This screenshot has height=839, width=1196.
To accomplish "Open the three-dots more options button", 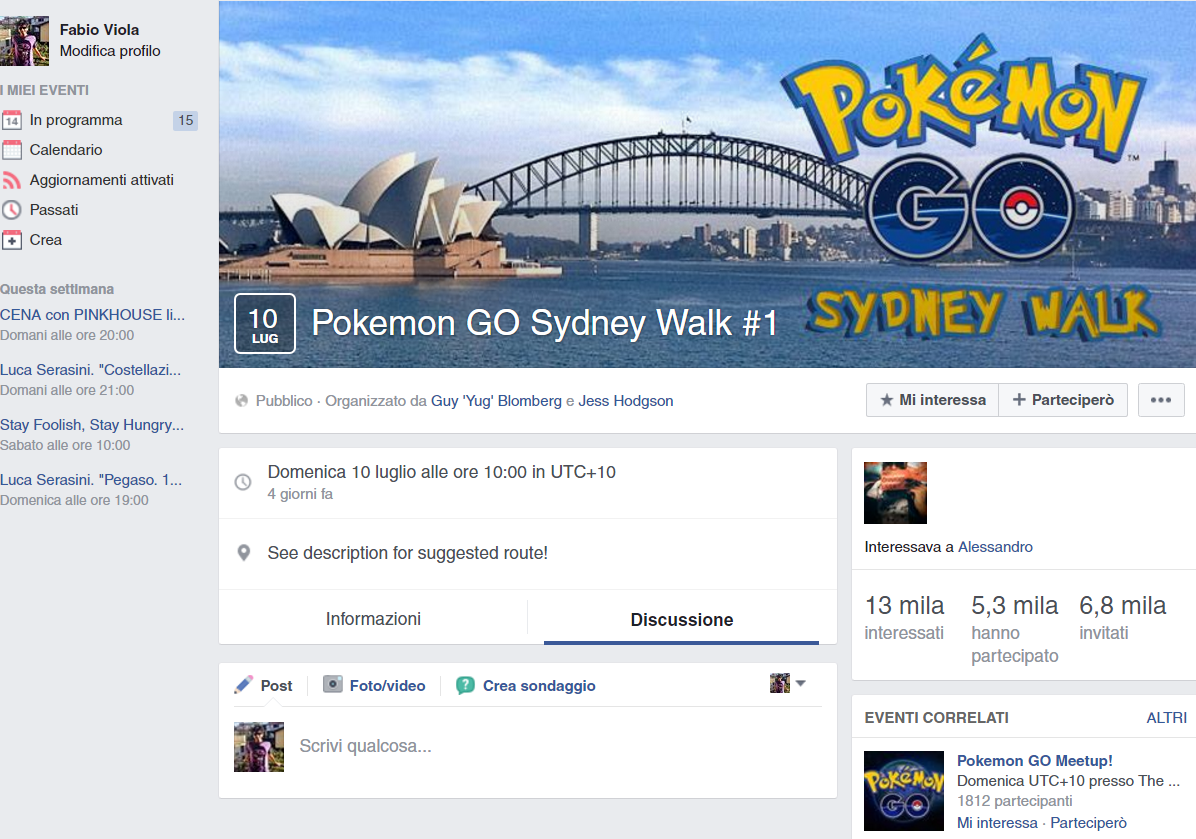I will [x=1161, y=400].
